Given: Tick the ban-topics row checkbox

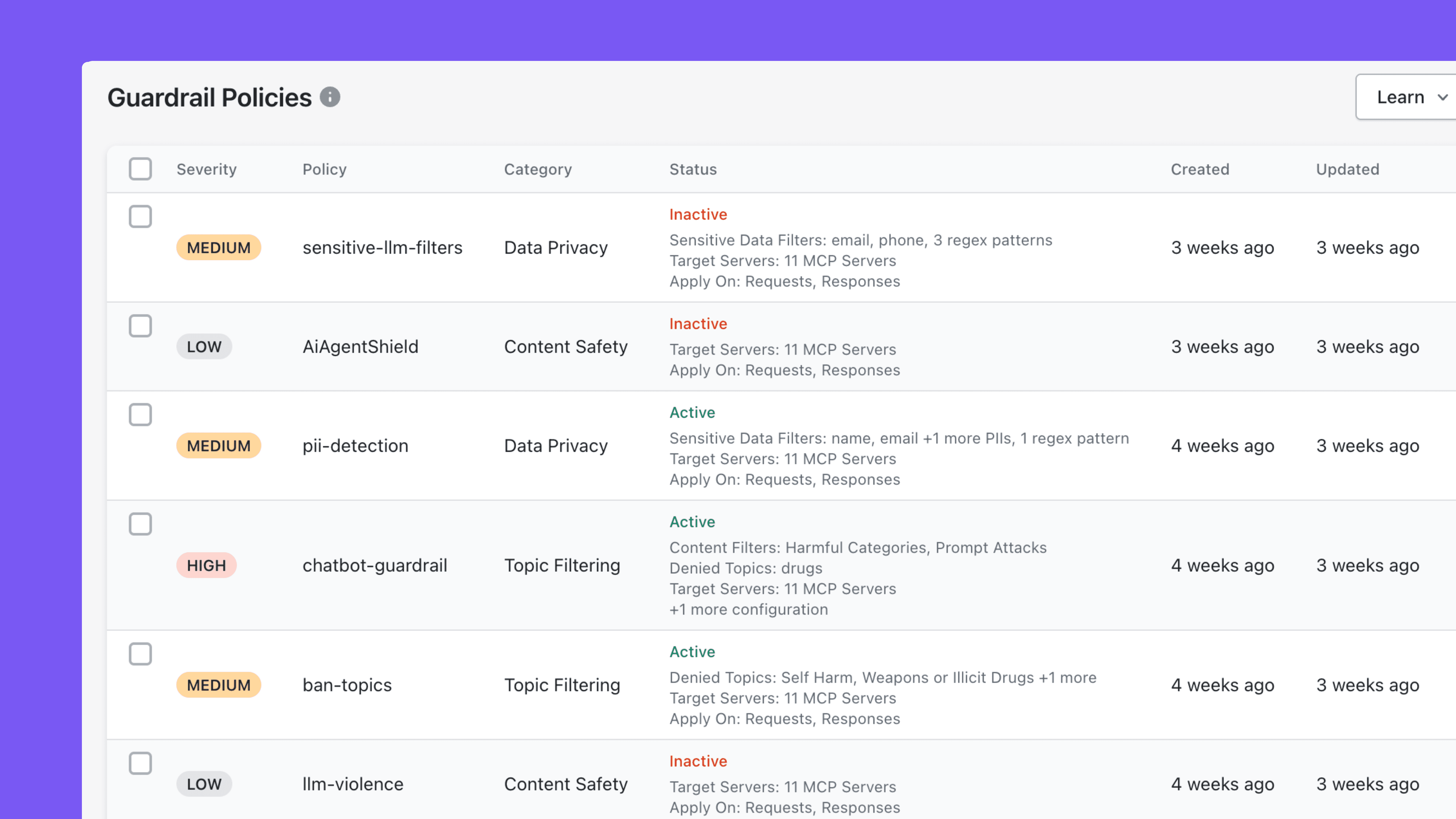Looking at the screenshot, I should (140, 654).
